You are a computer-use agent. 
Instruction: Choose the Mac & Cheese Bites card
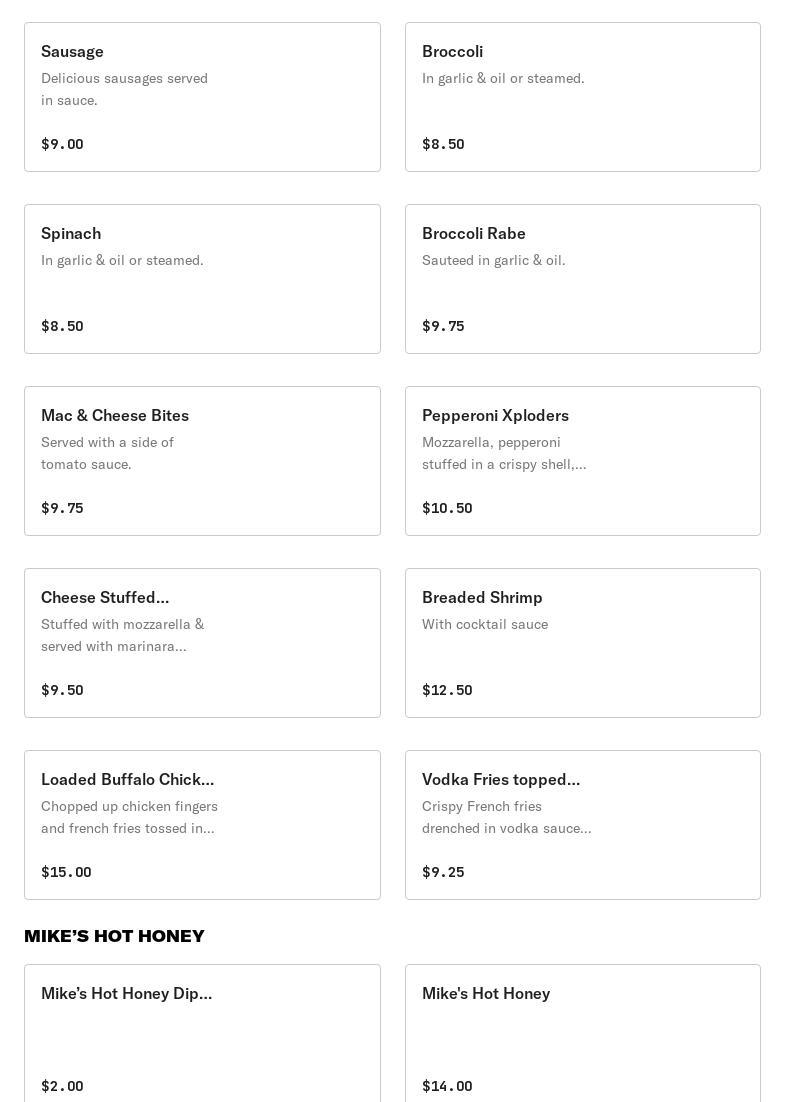pos(202,461)
